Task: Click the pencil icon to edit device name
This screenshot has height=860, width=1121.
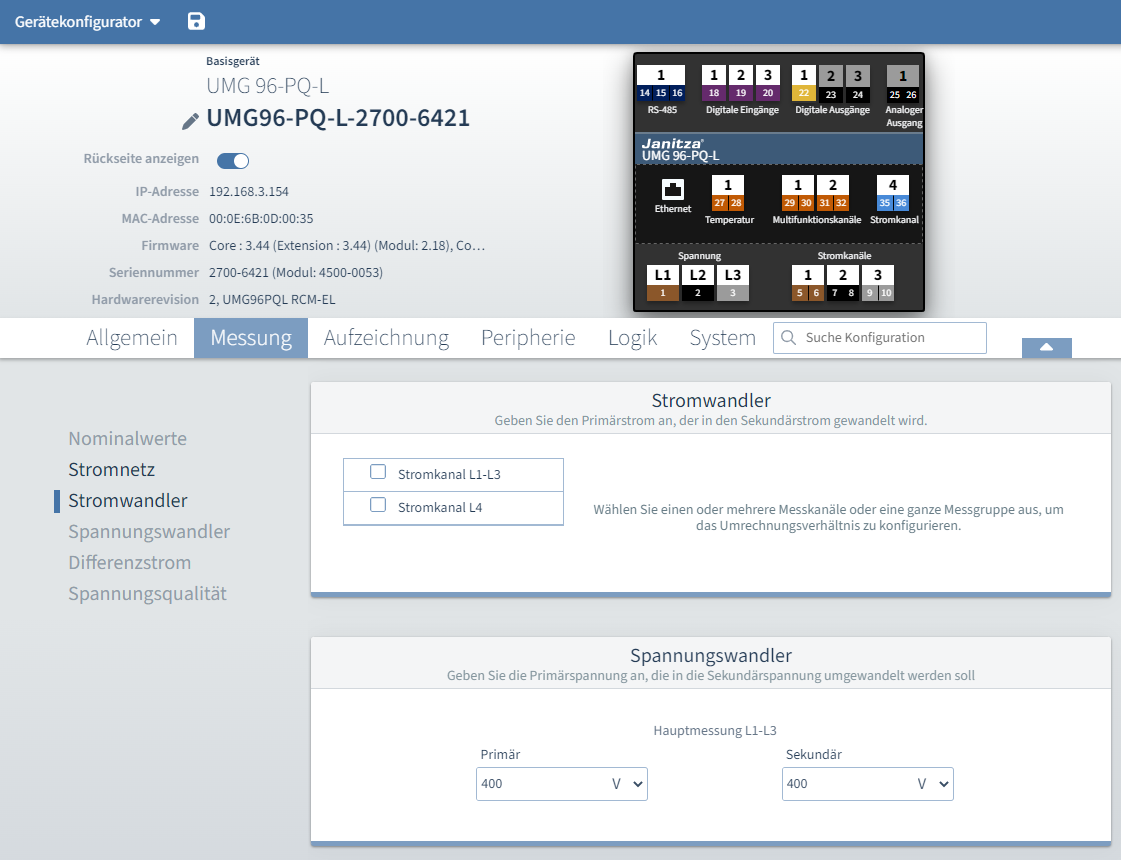Action: (190, 121)
